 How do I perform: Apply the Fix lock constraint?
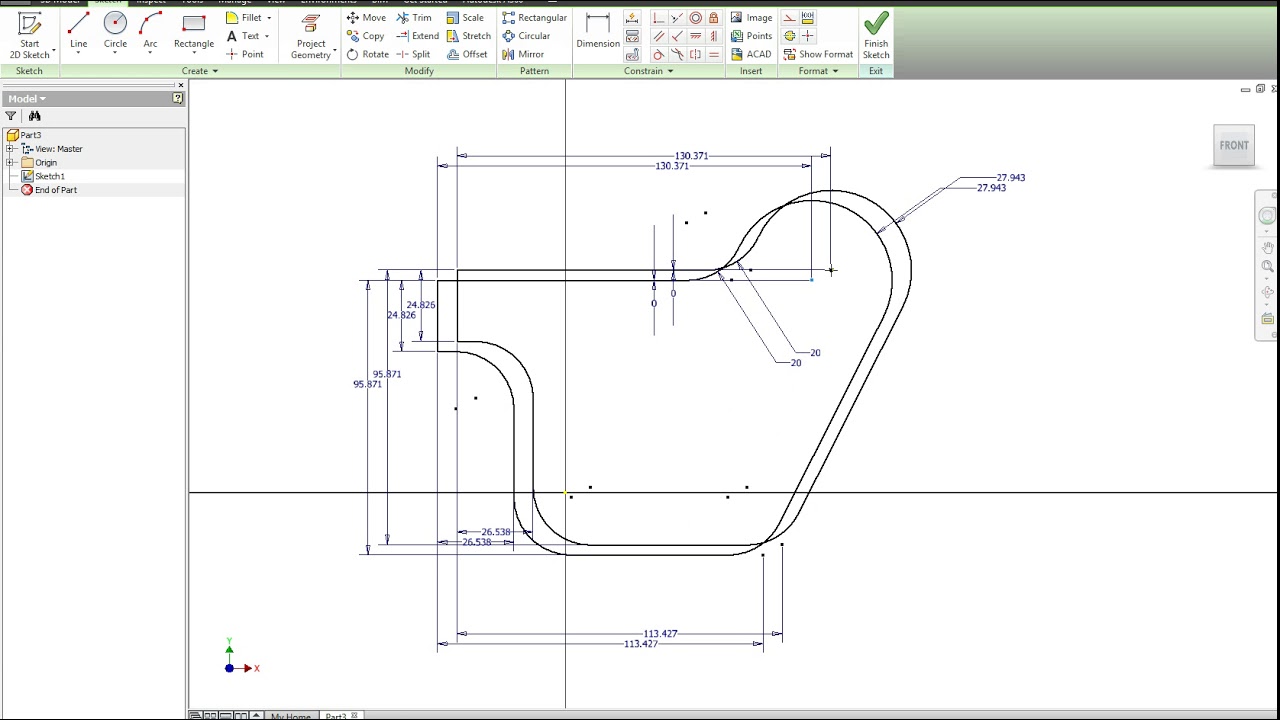point(714,18)
